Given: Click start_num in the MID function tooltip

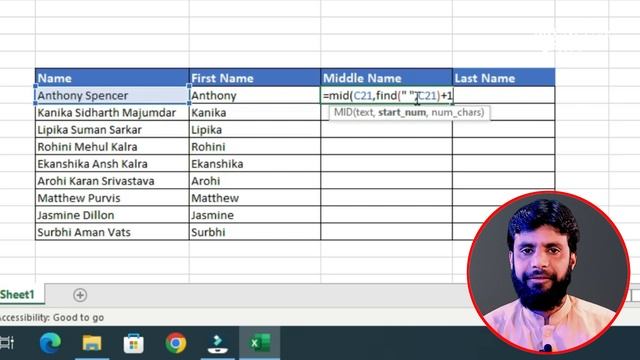Looking at the screenshot, I should [x=402, y=112].
